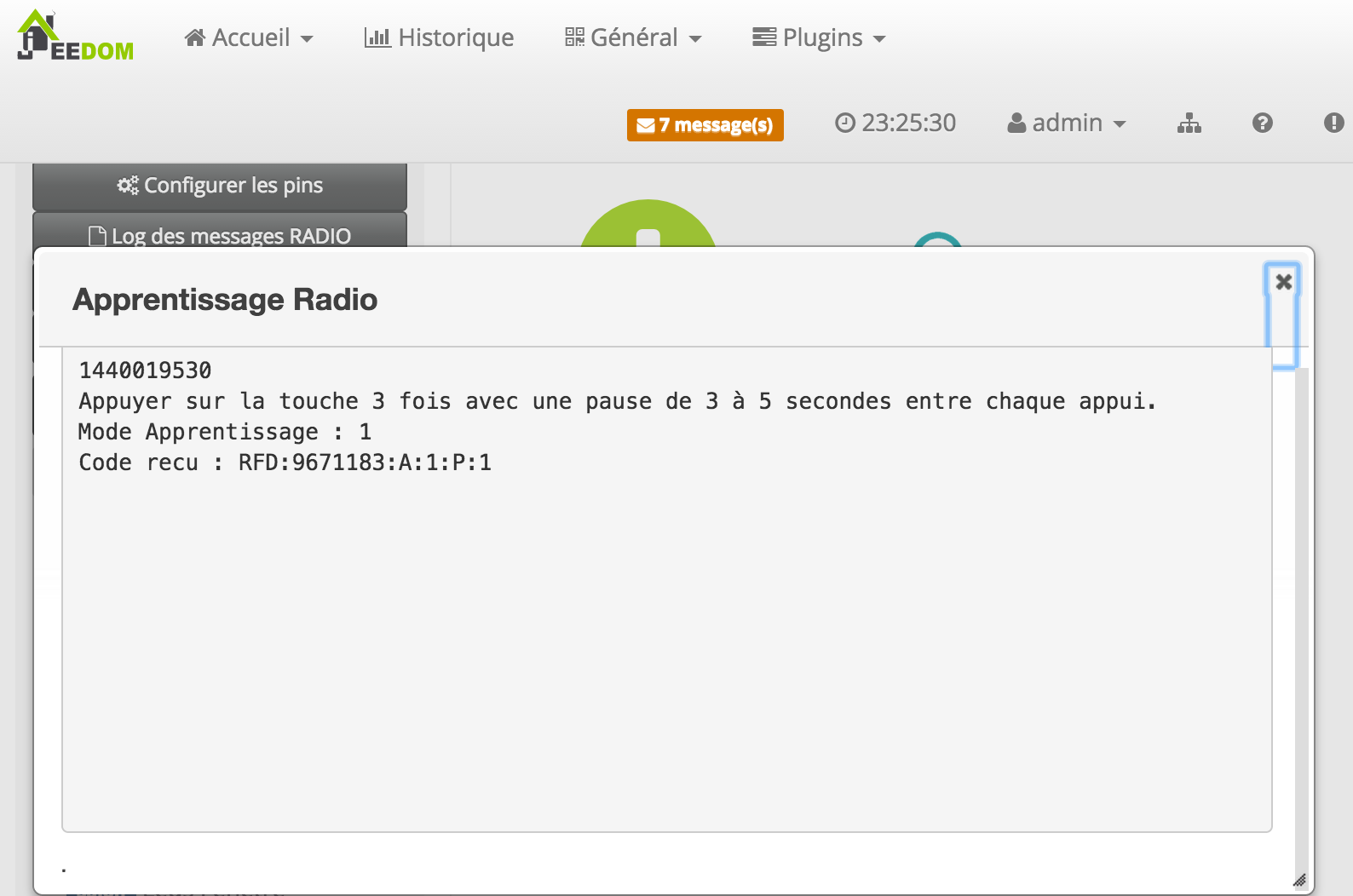Click the Apprentissage Radio title

pyautogui.click(x=225, y=300)
